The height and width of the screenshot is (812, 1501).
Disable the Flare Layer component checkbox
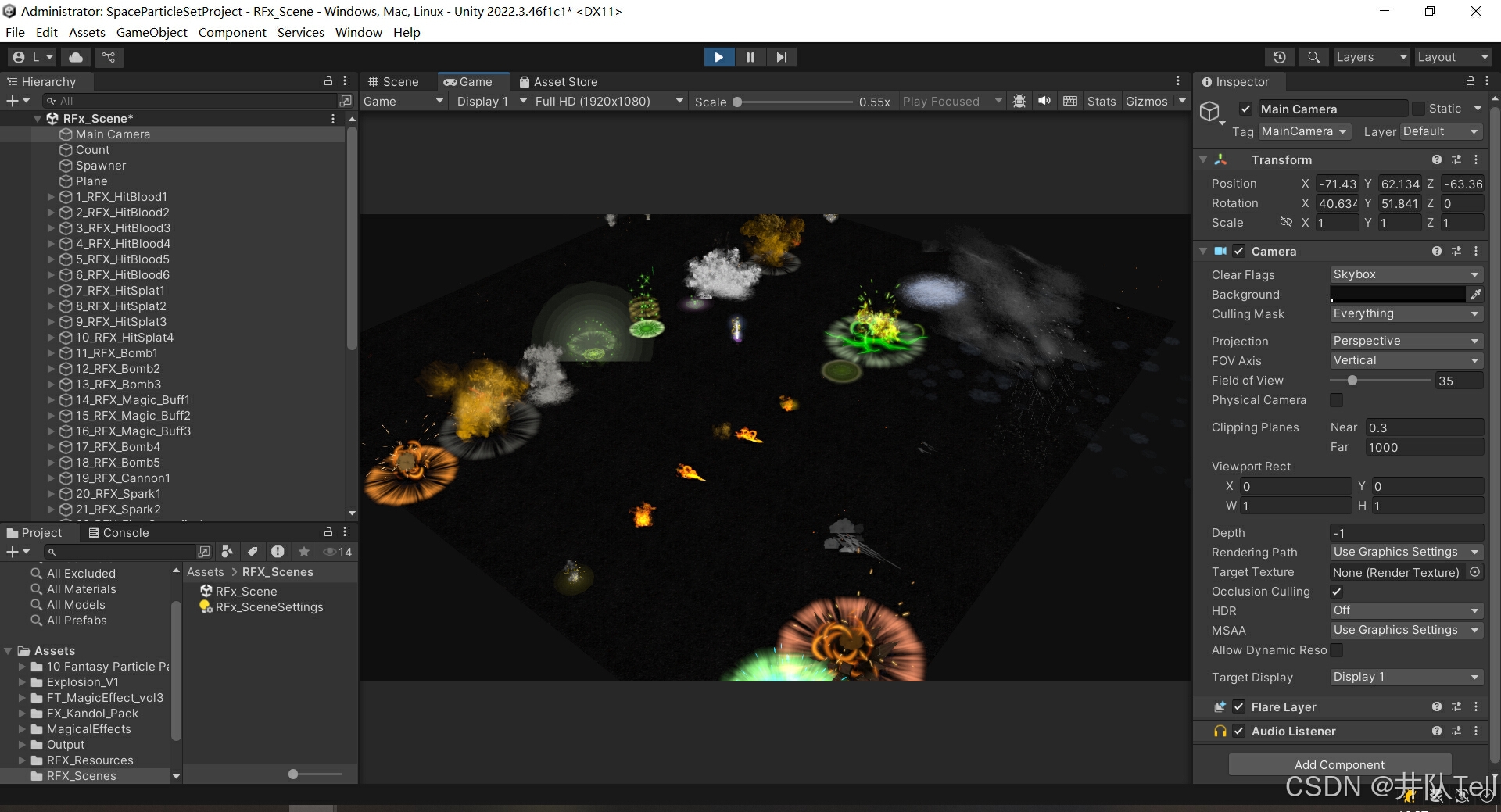coord(1239,706)
